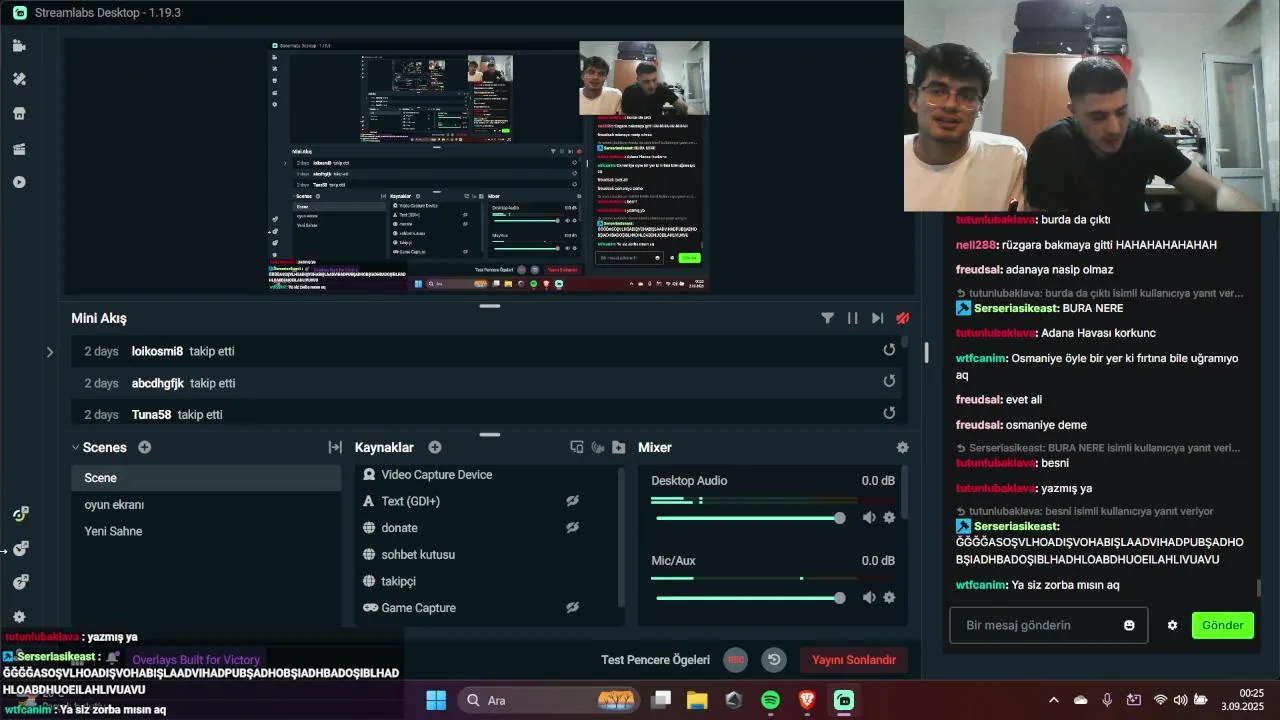This screenshot has width=1280, height=720.
Task: Click the Windows Start button
Action: click(436, 700)
